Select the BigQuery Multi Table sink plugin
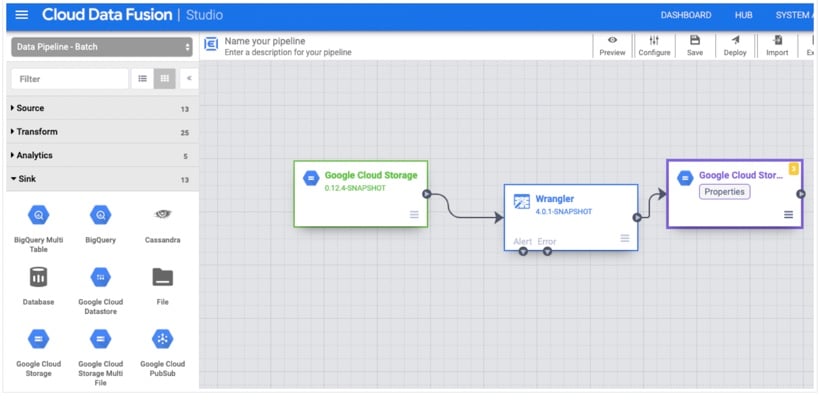 [38, 216]
